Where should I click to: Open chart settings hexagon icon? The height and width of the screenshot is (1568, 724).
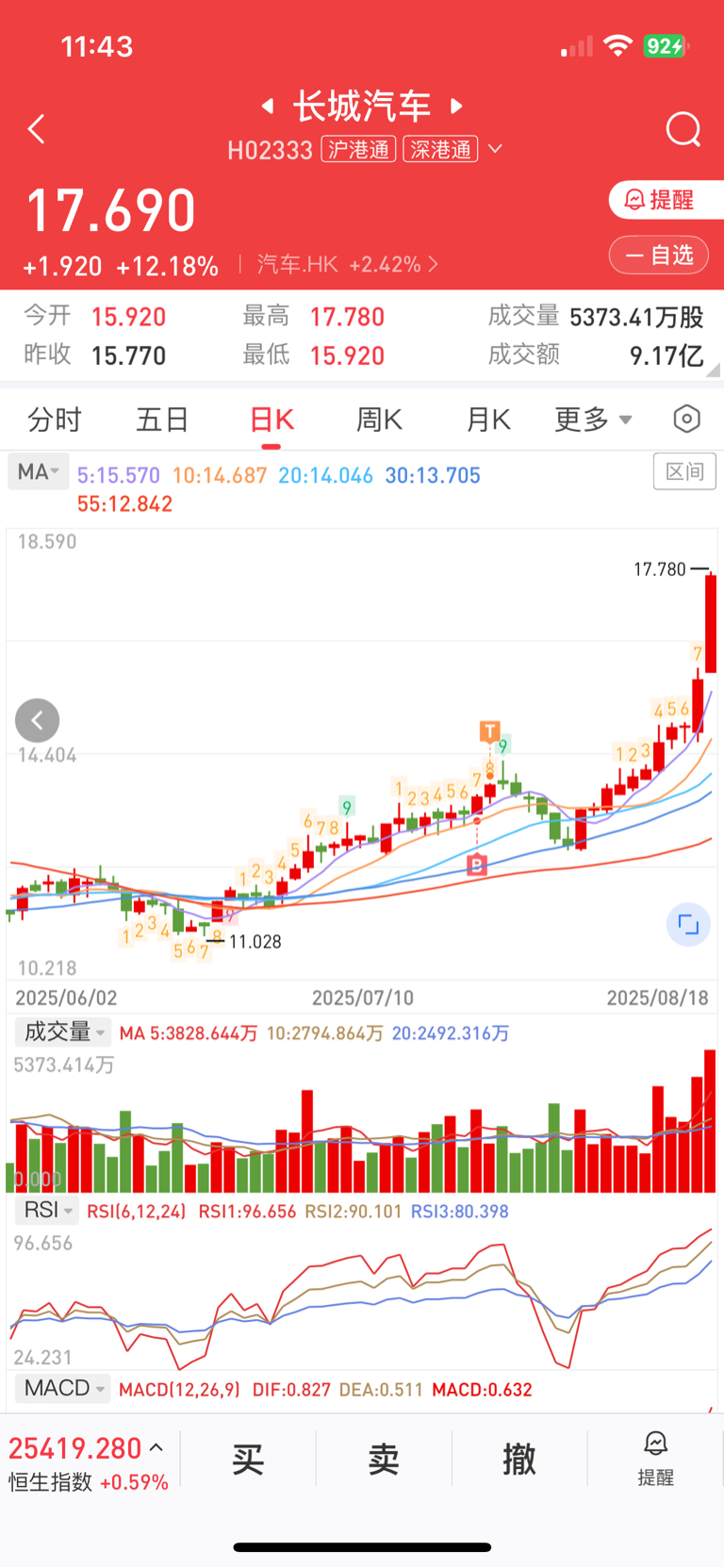click(x=687, y=419)
